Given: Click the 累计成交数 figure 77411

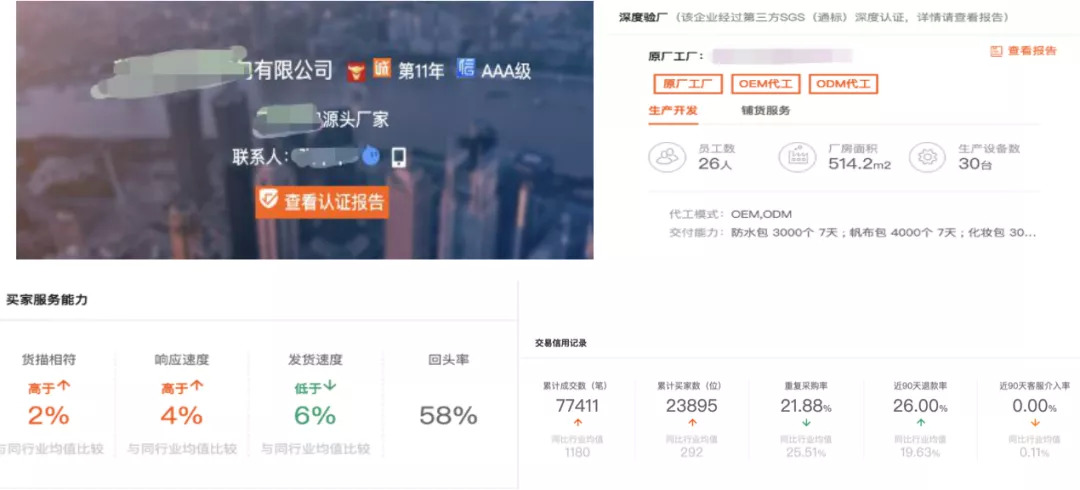Looking at the screenshot, I should (x=577, y=405).
